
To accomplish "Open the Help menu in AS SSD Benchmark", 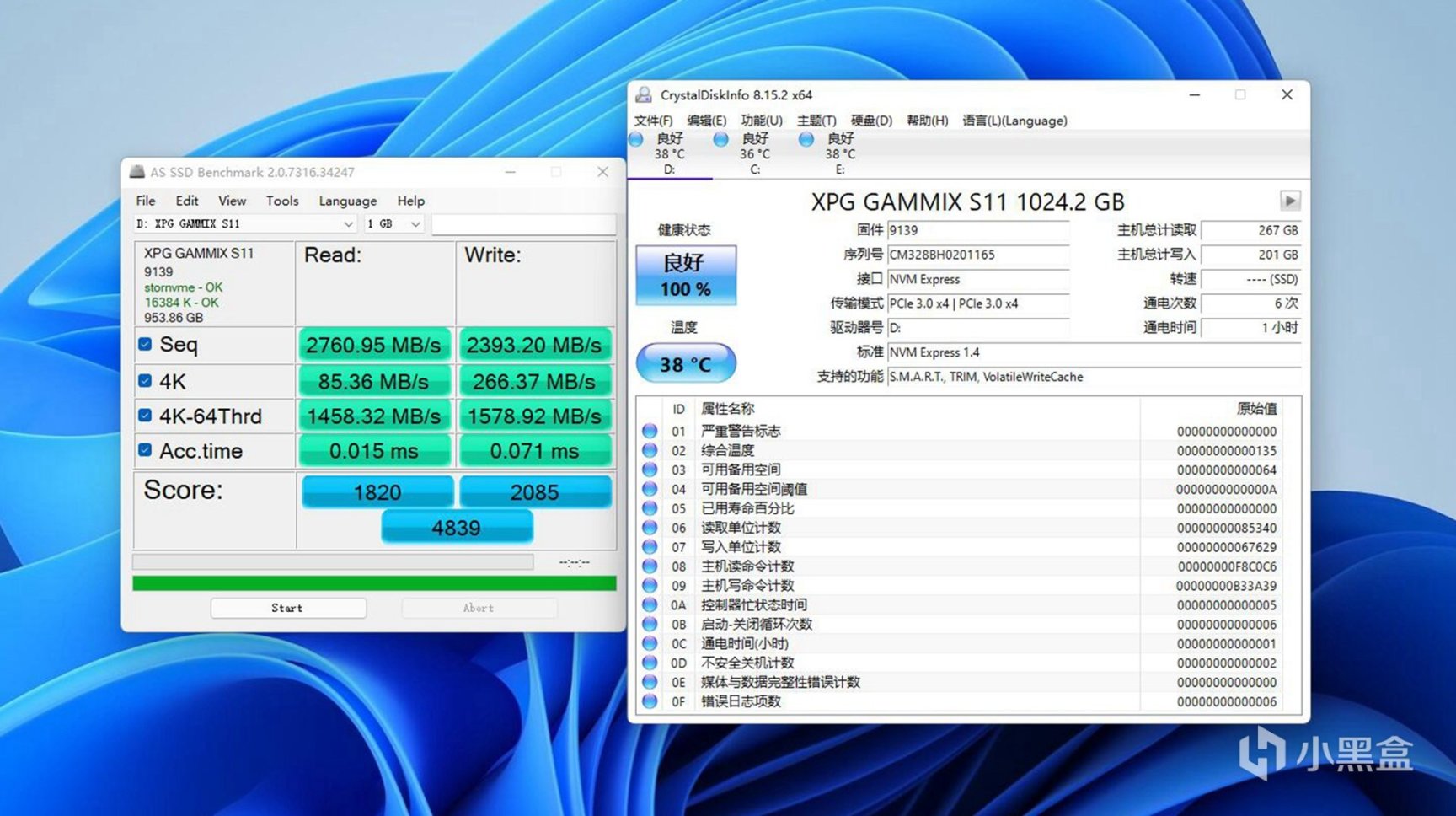I will pyautogui.click(x=411, y=201).
